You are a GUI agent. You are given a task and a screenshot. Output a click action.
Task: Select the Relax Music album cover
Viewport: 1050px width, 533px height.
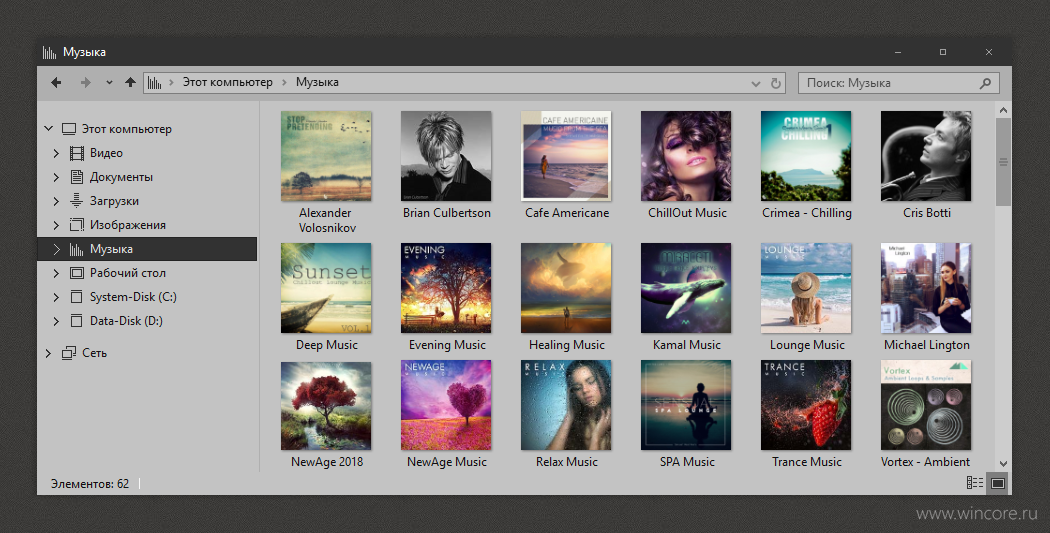point(566,405)
